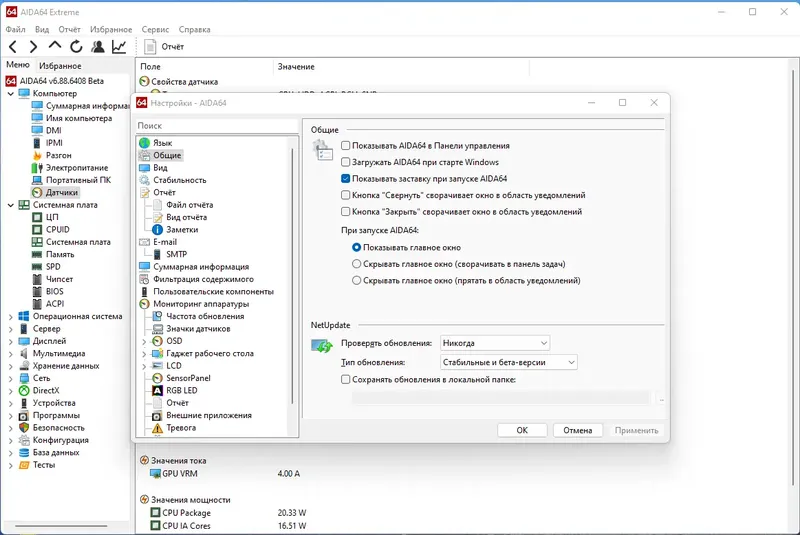Enable Показывать AIDA64 в Панели управления
The height and width of the screenshot is (535, 800).
pos(345,145)
